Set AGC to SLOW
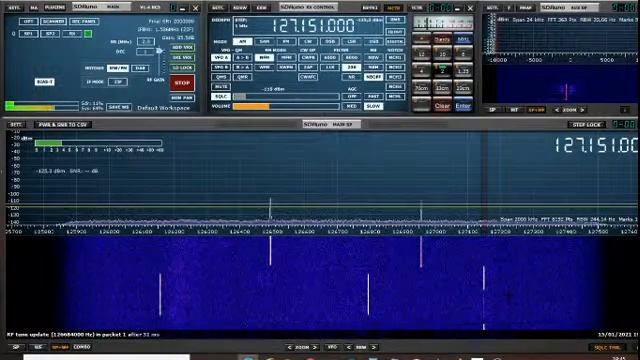The width and height of the screenshot is (640, 360). pos(373,107)
